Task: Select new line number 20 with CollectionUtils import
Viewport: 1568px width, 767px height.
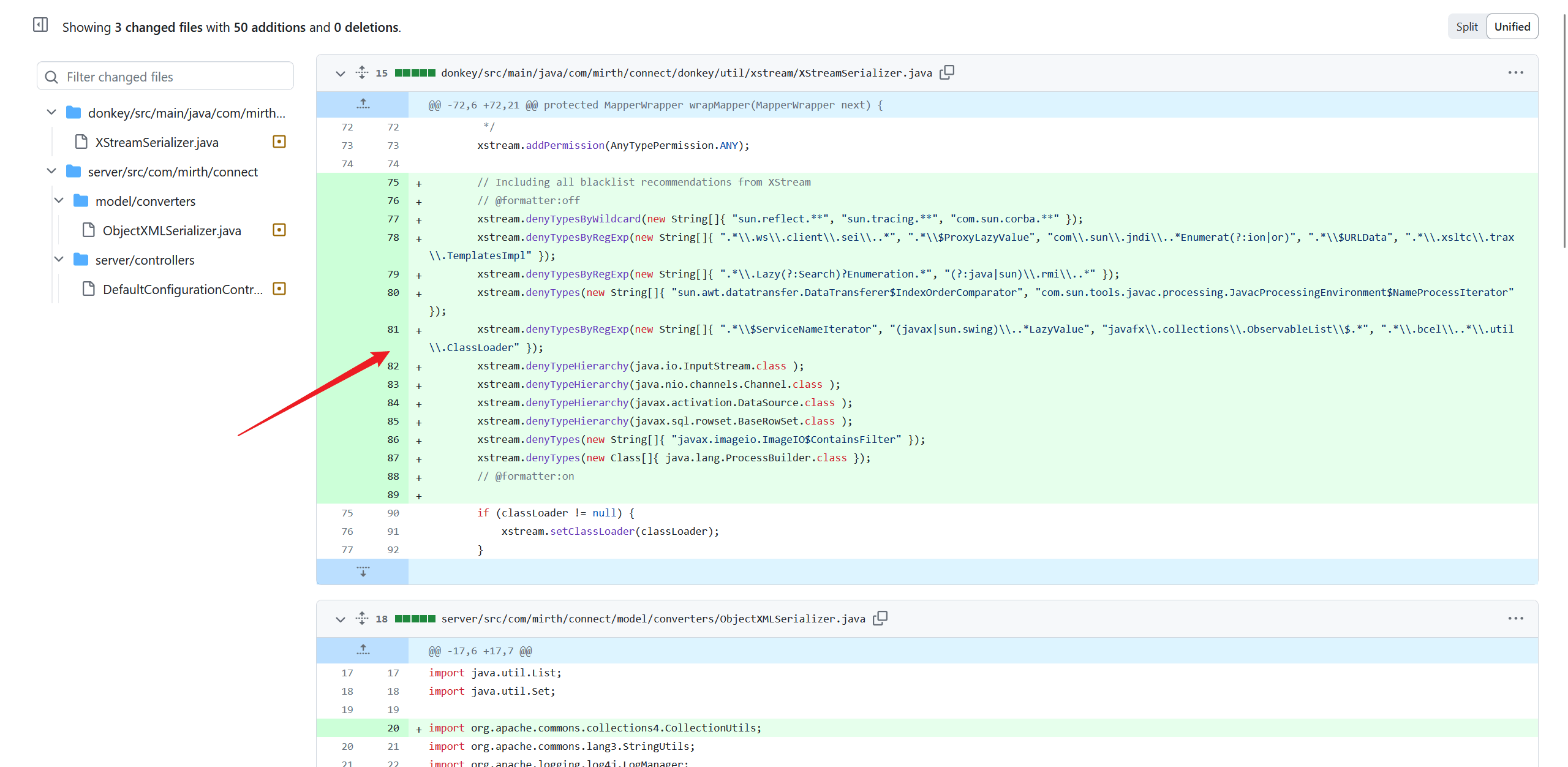Action: click(393, 728)
